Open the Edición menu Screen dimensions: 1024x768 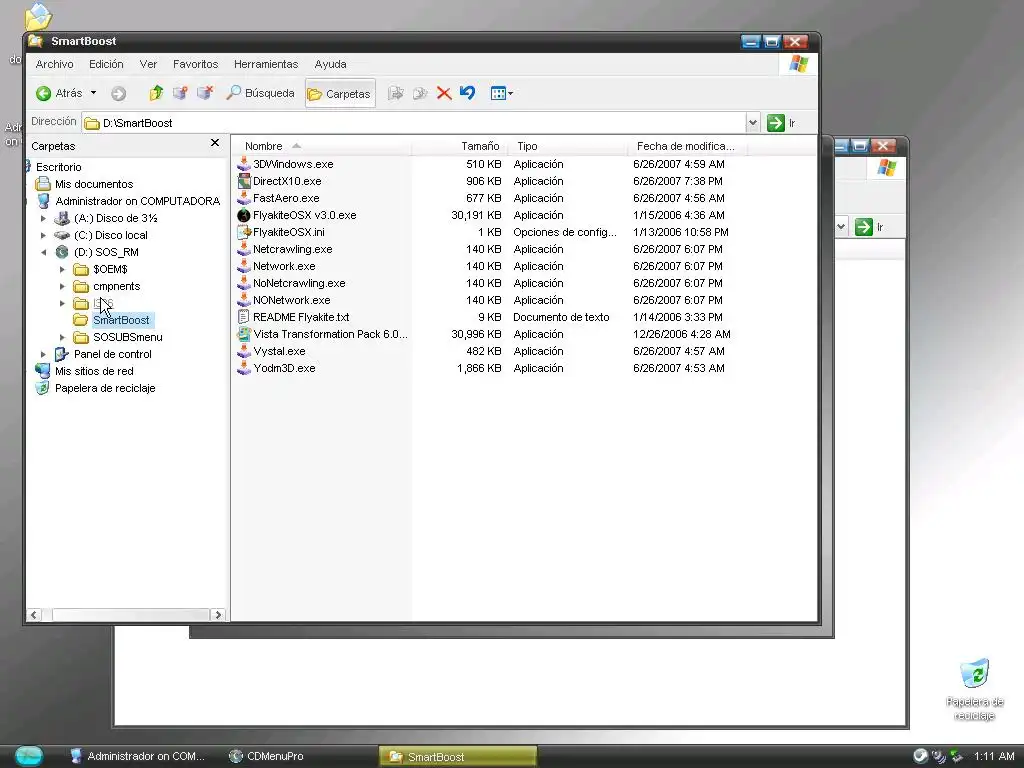point(106,64)
